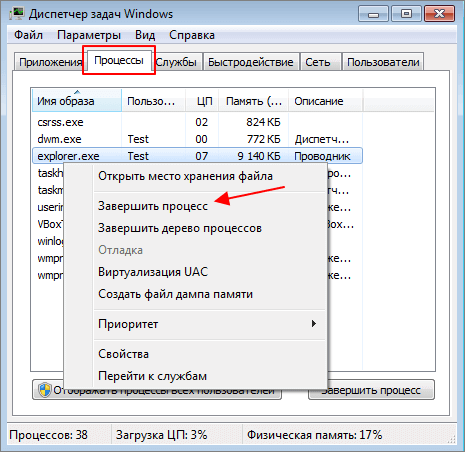465x452 pixels.
Task: Choose Перейти к службам
Action: click(209, 376)
